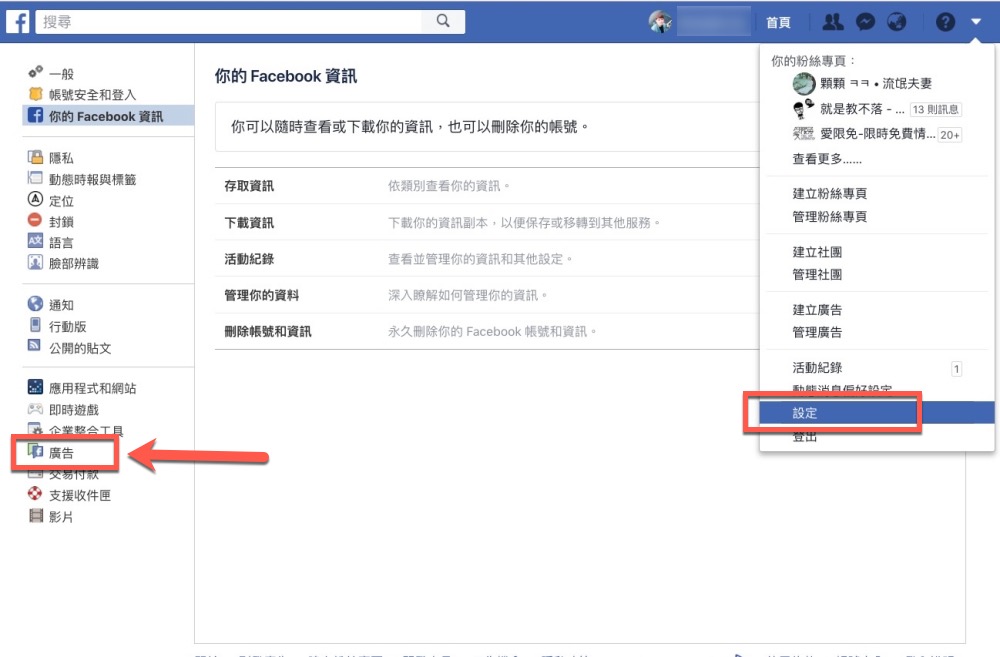
Task: Open 愛限免-限時免費情 page
Action: [877, 134]
